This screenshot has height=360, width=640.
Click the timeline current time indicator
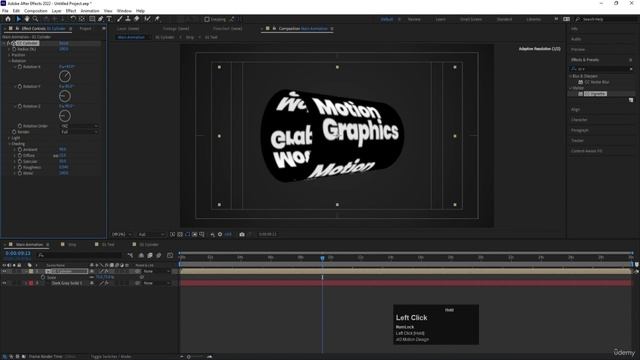click(x=322, y=258)
